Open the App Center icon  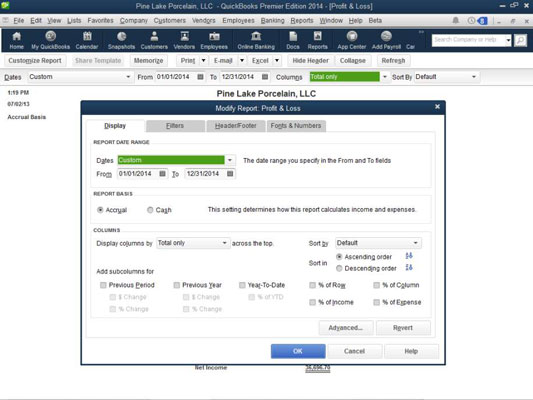pos(351,40)
